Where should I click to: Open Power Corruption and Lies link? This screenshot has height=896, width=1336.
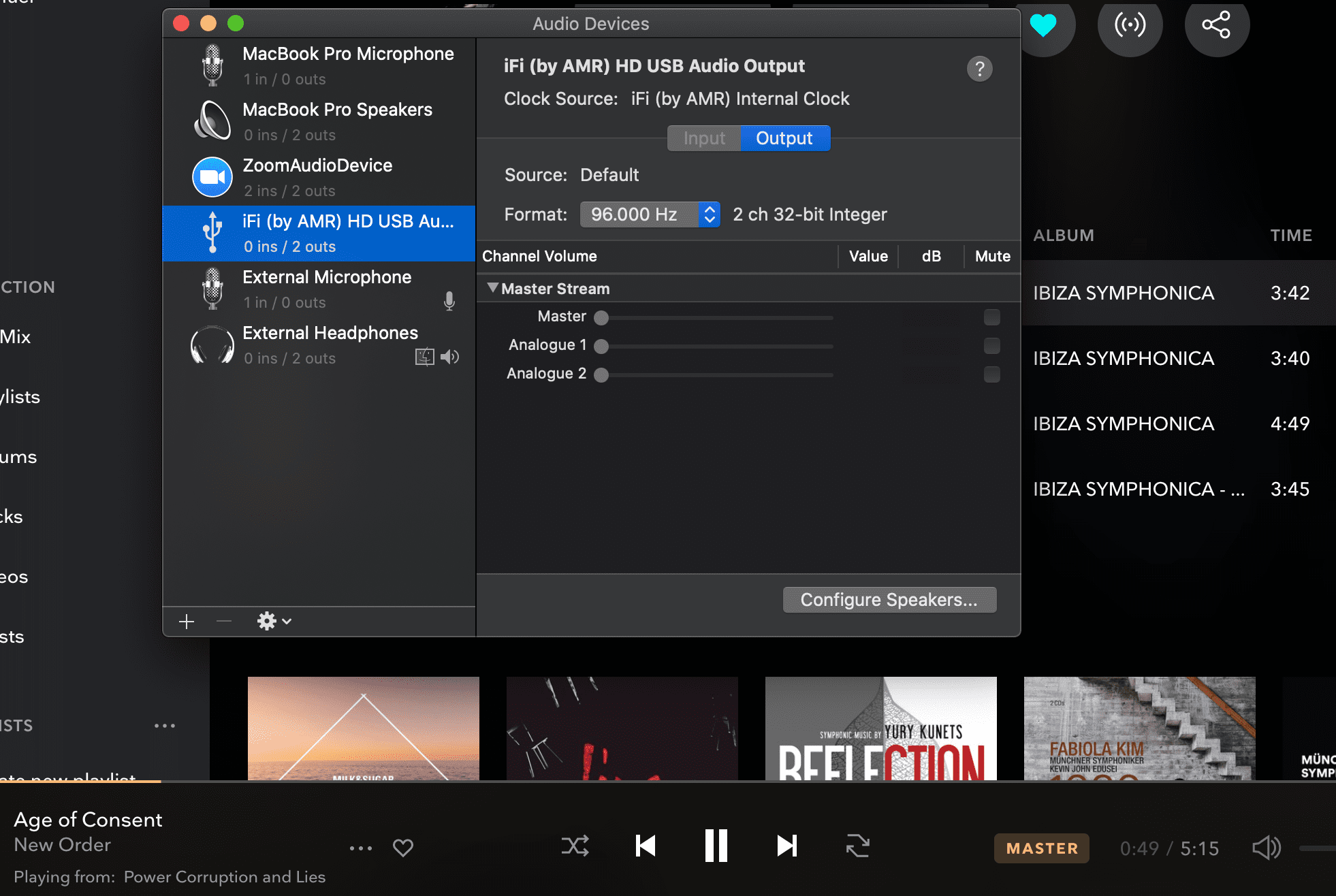click(x=225, y=877)
